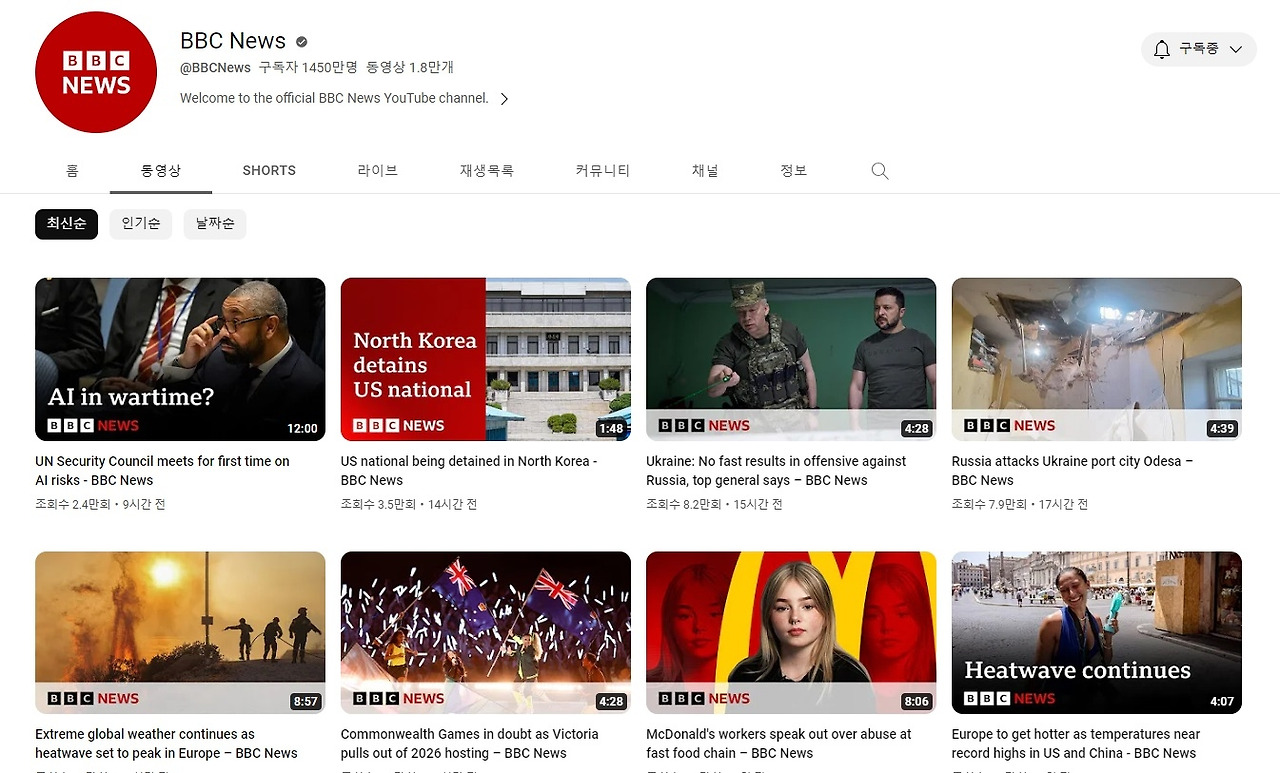Click the BBC News channel avatar logo

[96, 72]
